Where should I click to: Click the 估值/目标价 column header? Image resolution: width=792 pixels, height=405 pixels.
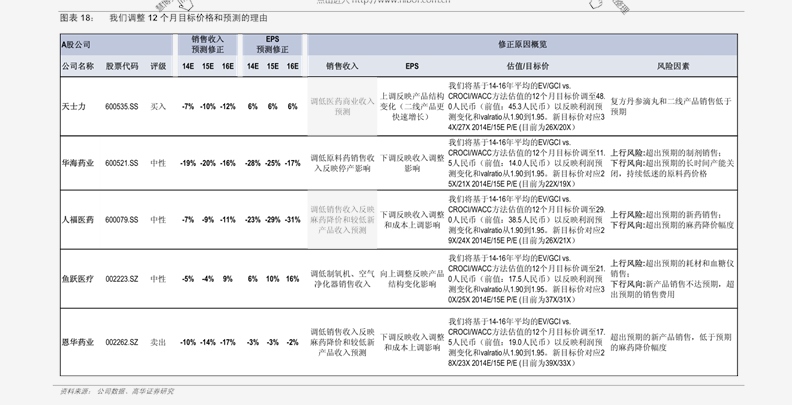tap(527, 66)
